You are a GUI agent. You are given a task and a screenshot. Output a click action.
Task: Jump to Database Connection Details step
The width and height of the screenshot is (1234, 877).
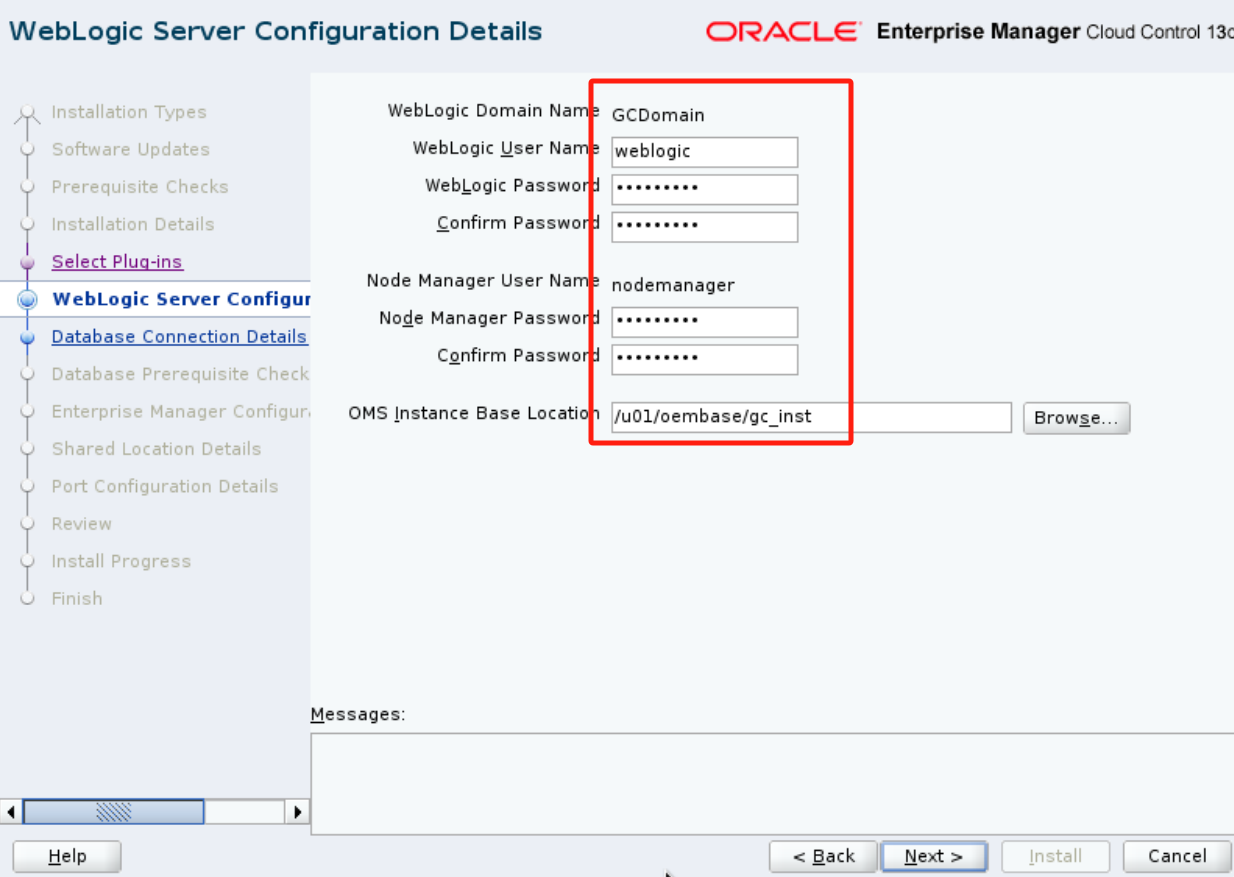click(x=179, y=337)
